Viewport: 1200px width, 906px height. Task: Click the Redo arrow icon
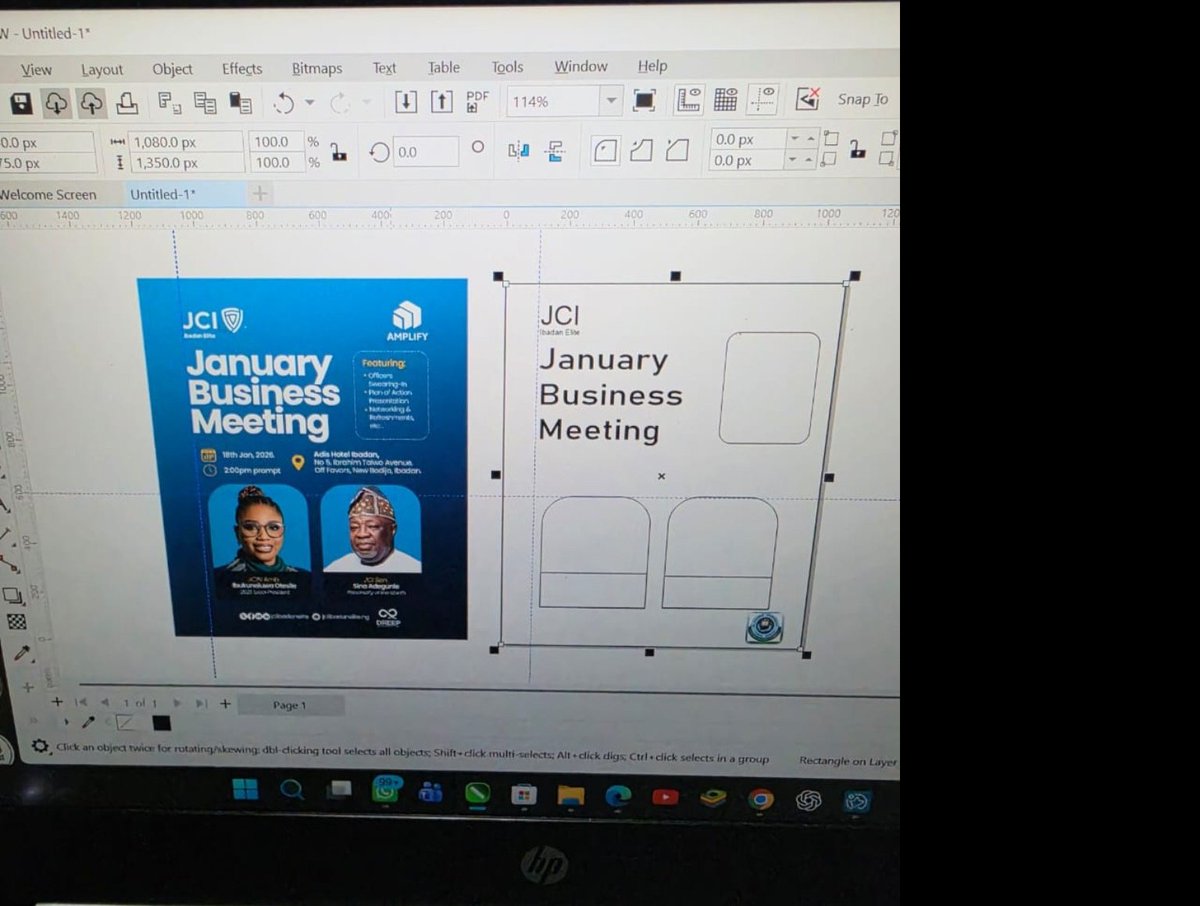click(339, 102)
